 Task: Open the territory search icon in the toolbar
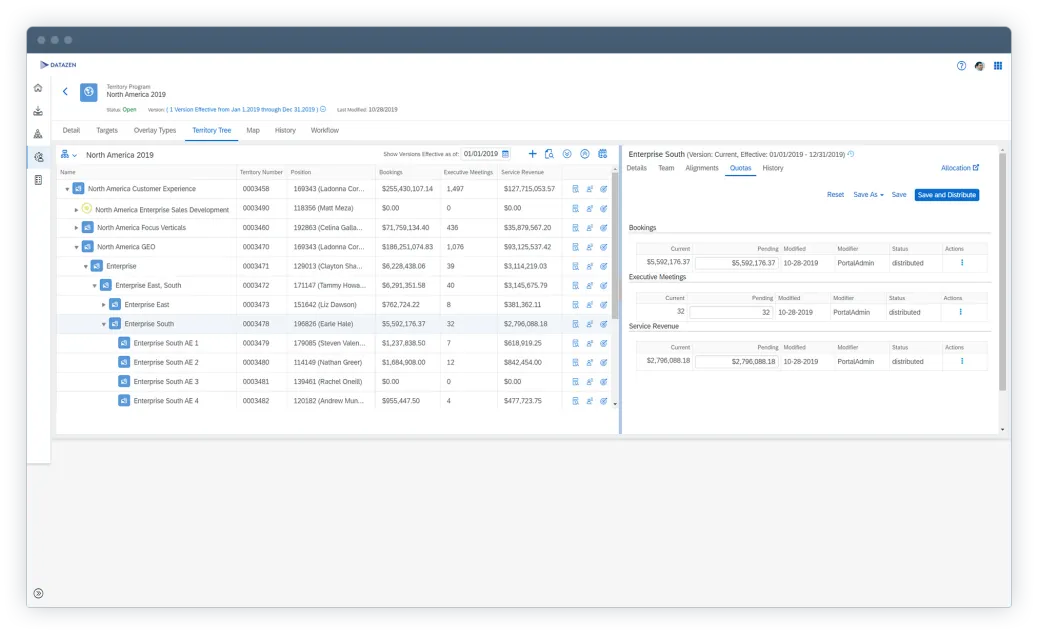point(550,154)
